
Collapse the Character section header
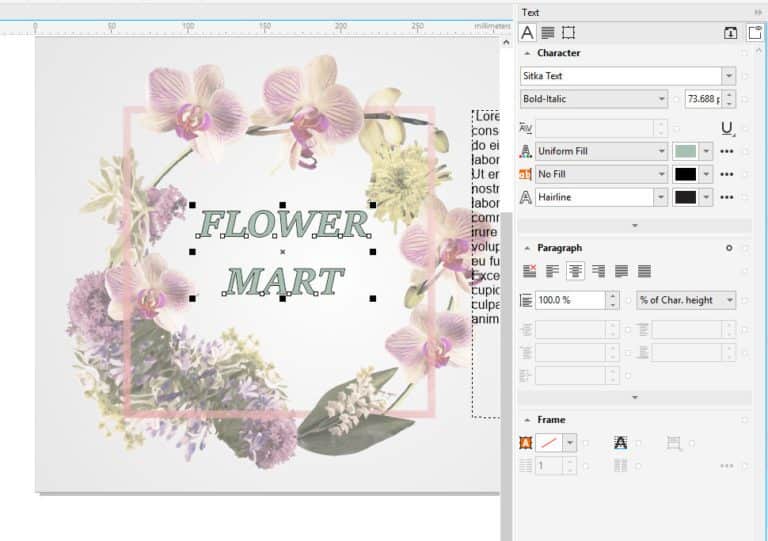pos(528,53)
